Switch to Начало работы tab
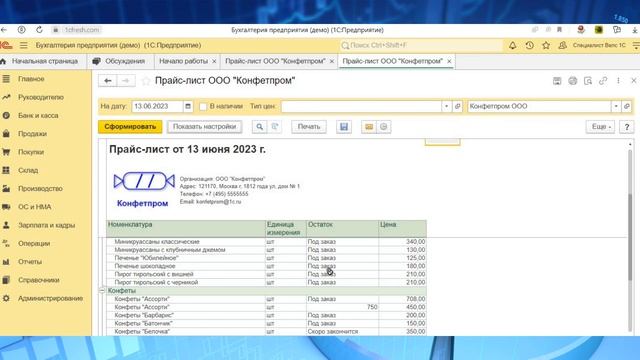This screenshot has height=360, width=640. [183, 61]
